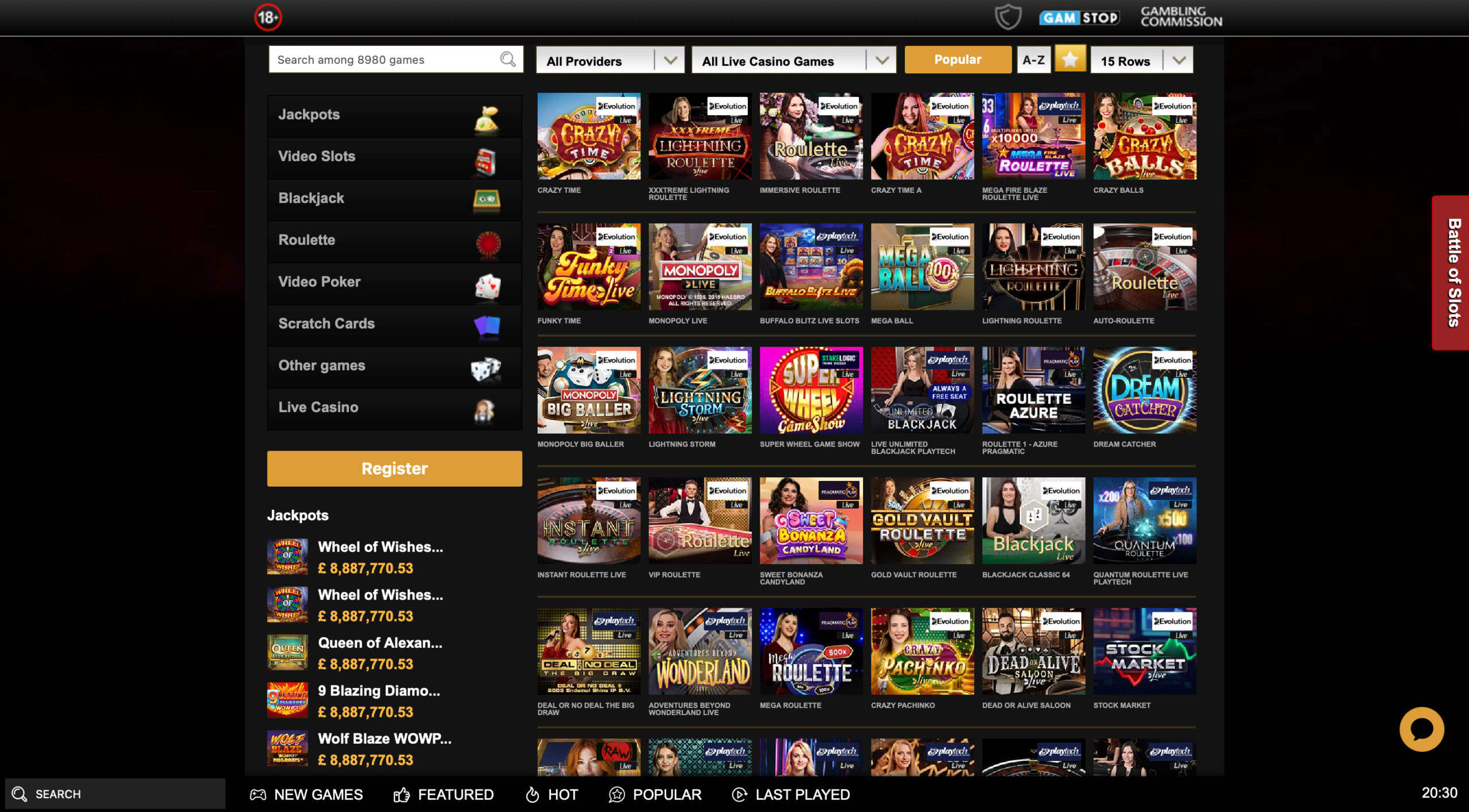Select the Video Poker category
This screenshot has height=812, width=1469.
[395, 283]
